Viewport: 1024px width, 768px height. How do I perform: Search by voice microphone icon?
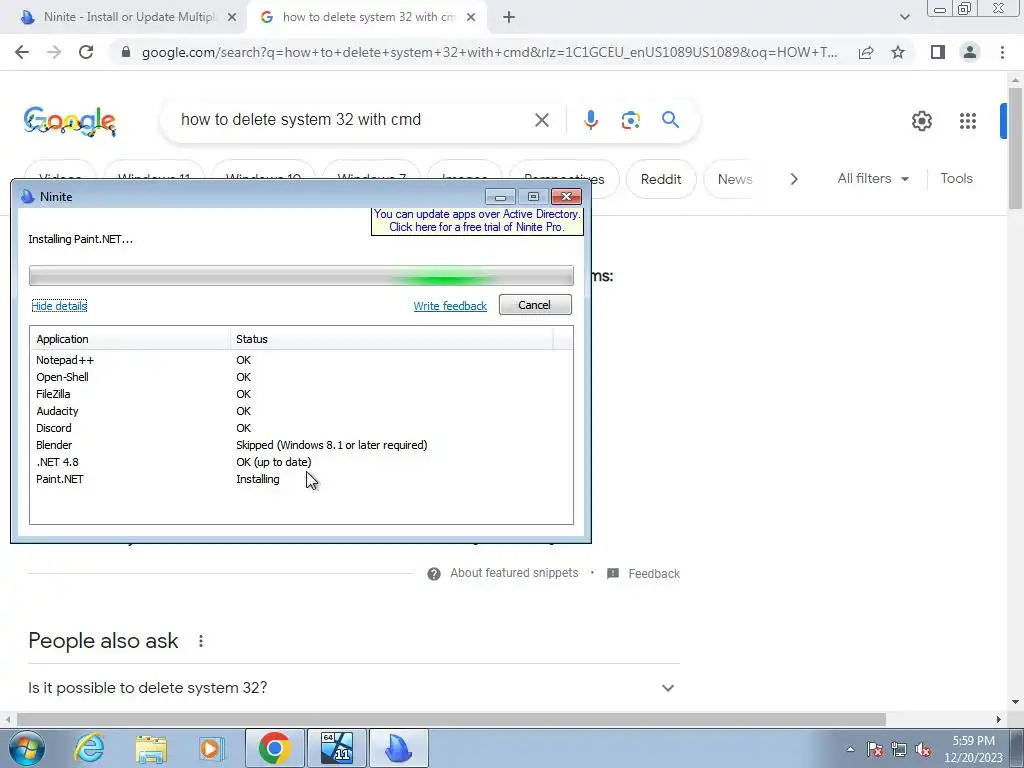coord(590,120)
